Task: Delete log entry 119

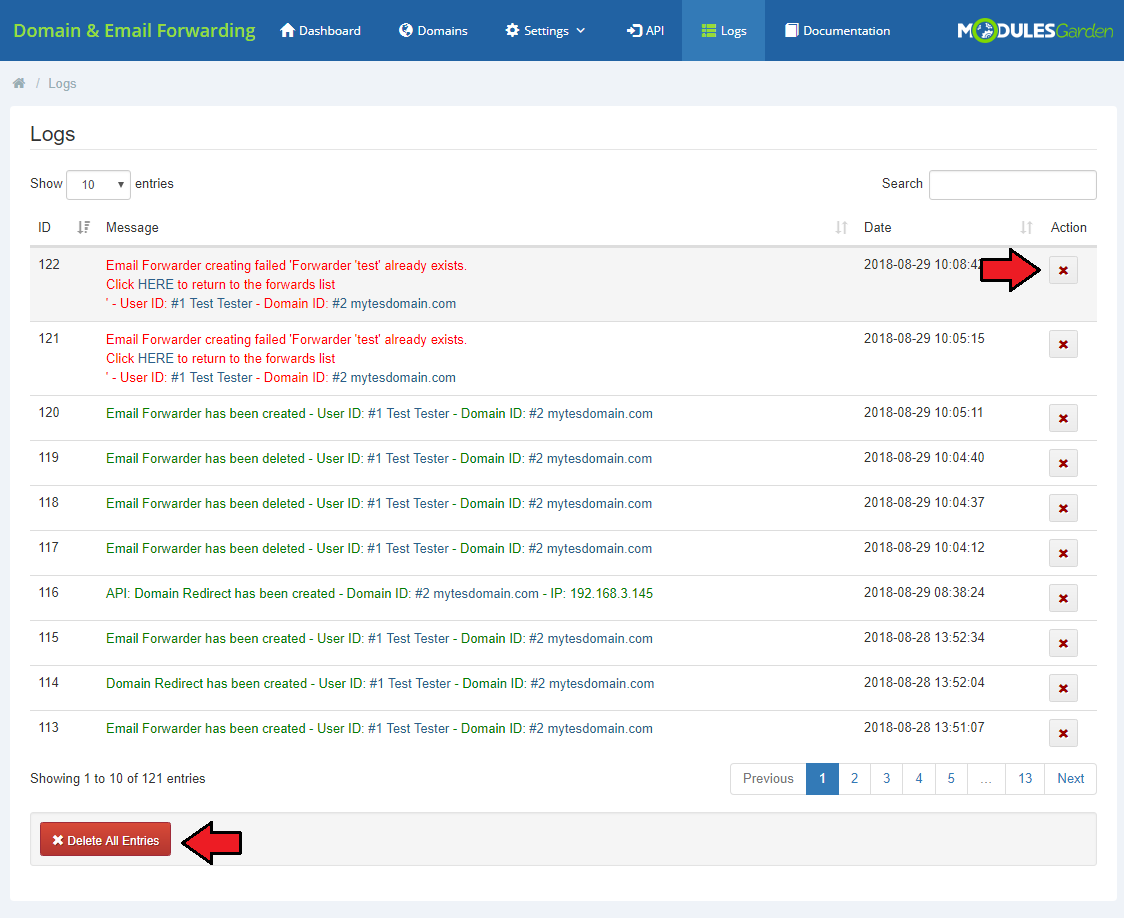Action: pos(1063,463)
